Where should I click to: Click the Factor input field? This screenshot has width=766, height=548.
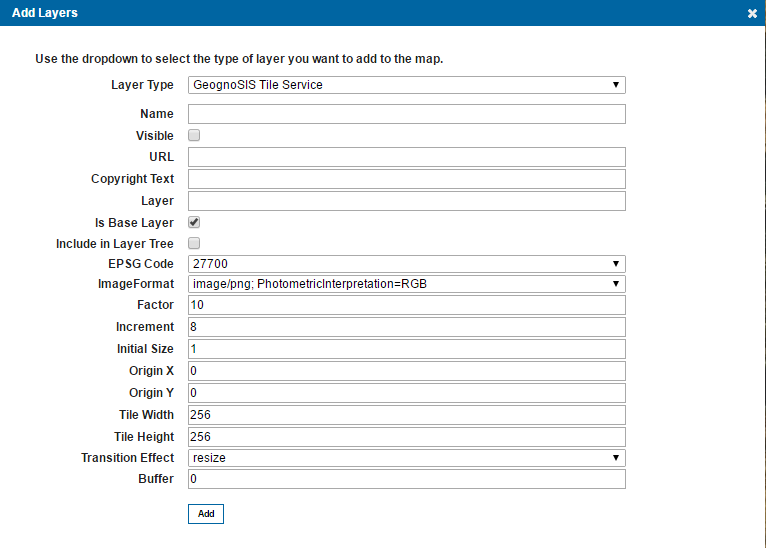click(406, 305)
